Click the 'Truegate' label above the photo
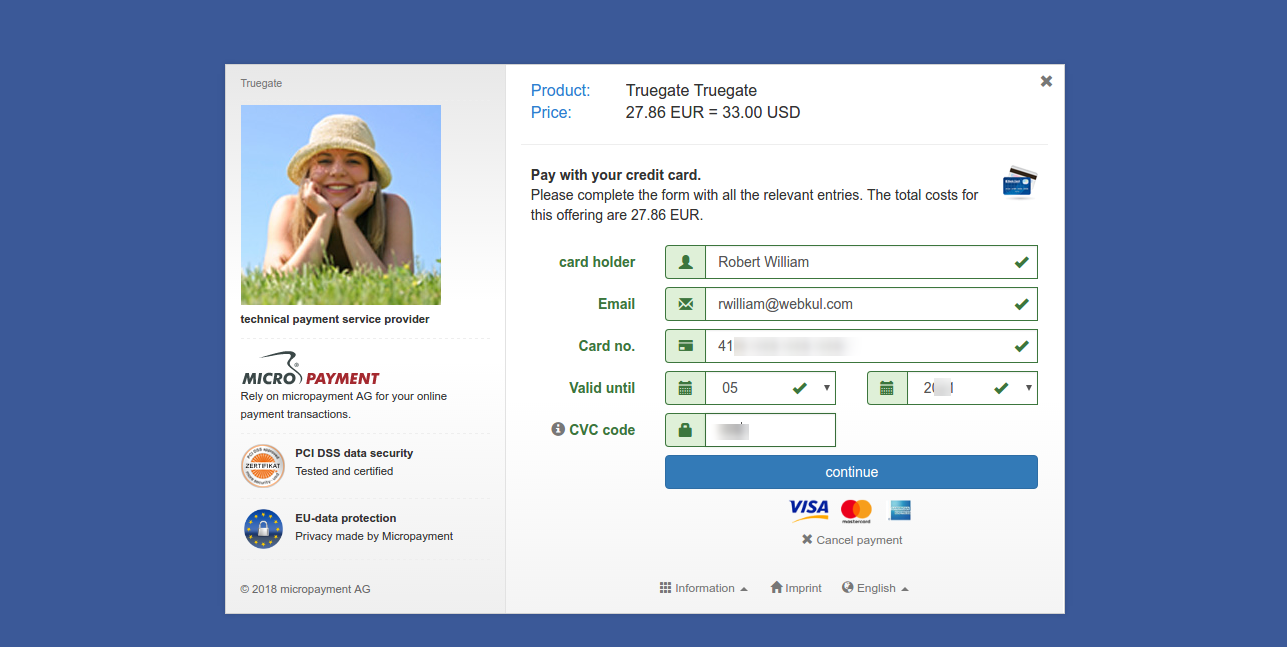 261,83
